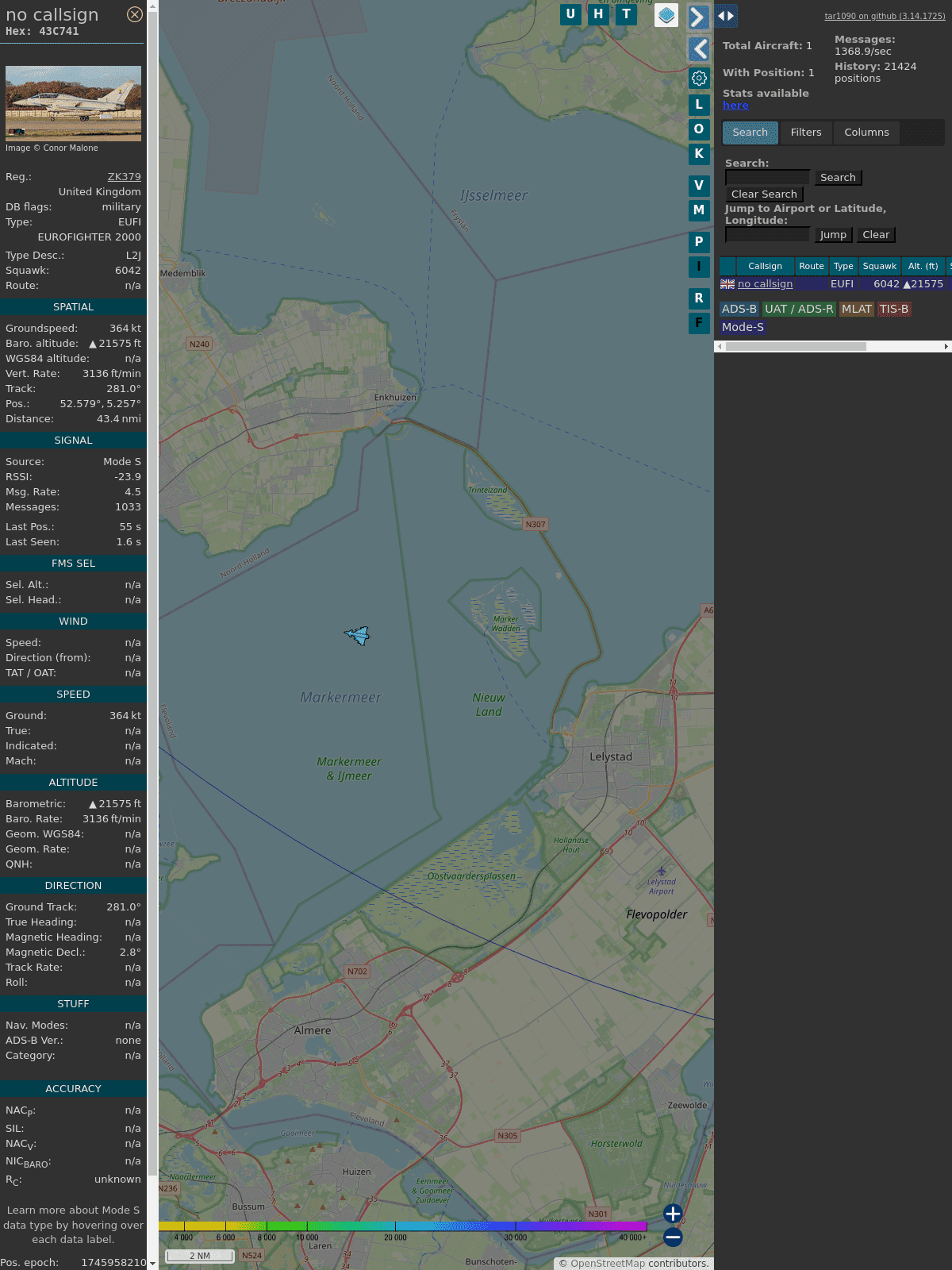
Task: Switch to the Filters tab
Action: point(806,133)
